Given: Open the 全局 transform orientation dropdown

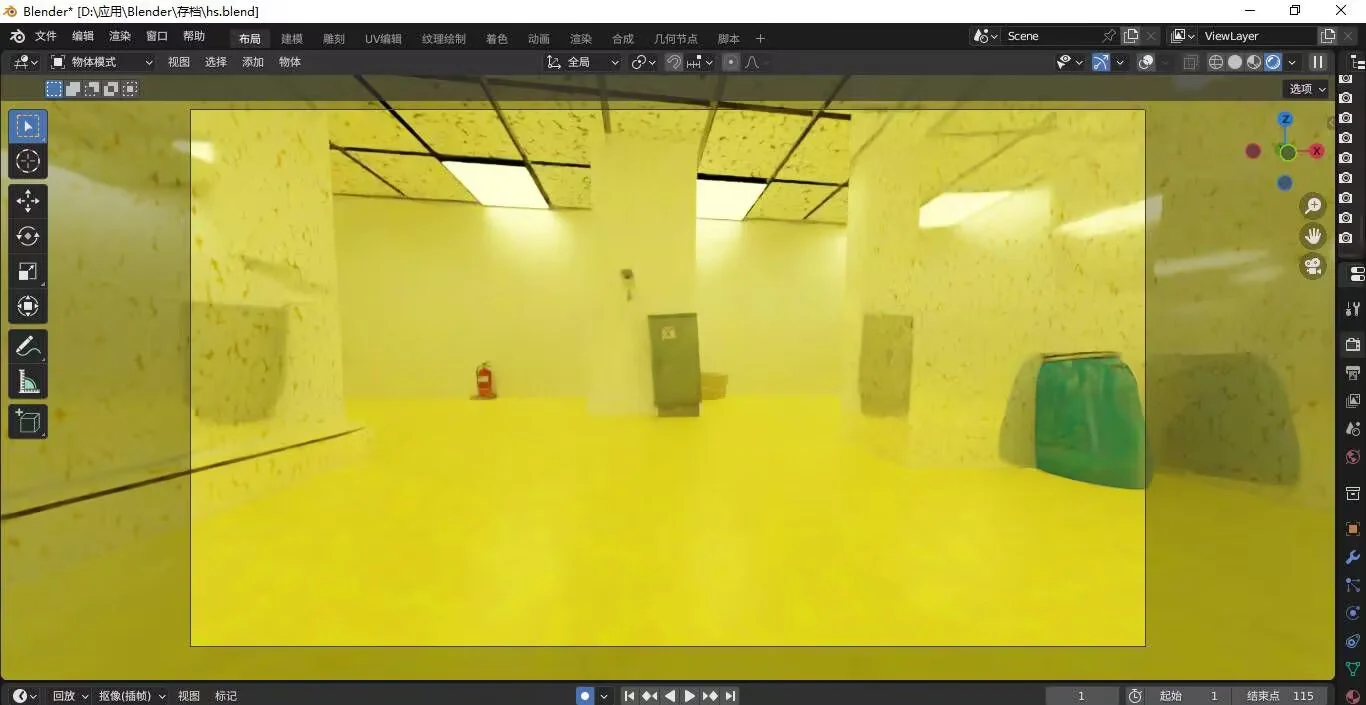Looking at the screenshot, I should (x=583, y=62).
